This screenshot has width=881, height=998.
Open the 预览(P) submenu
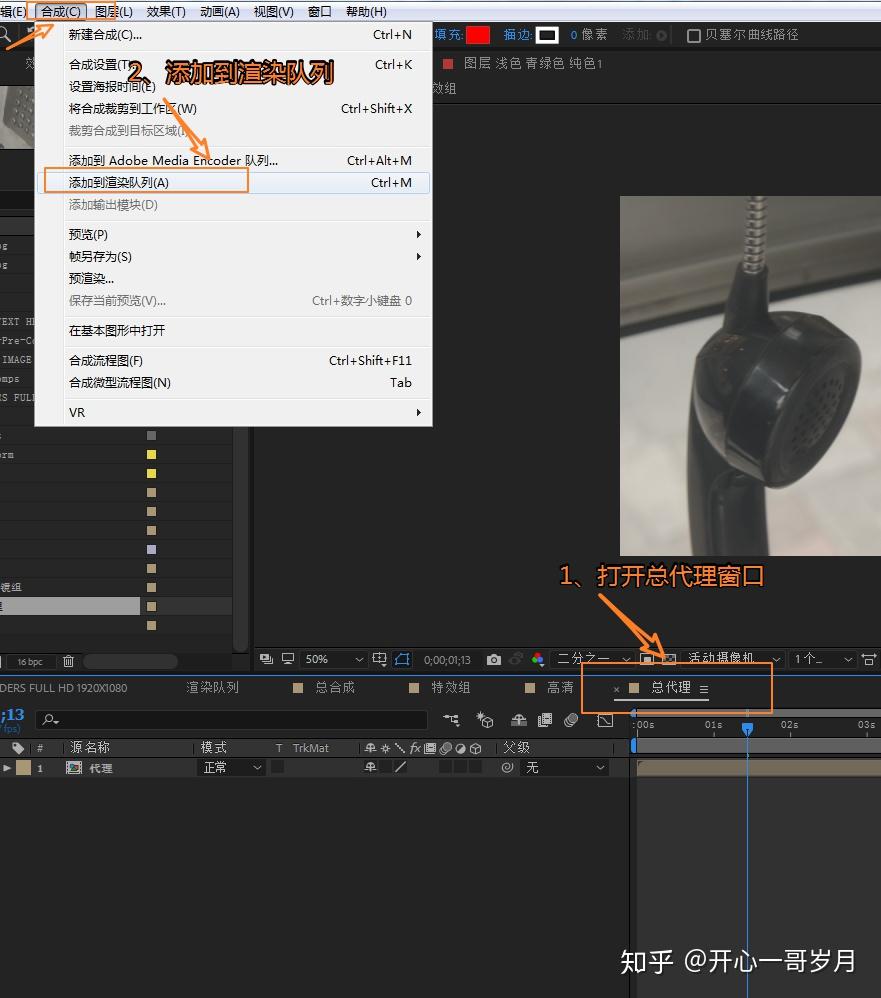pos(233,234)
